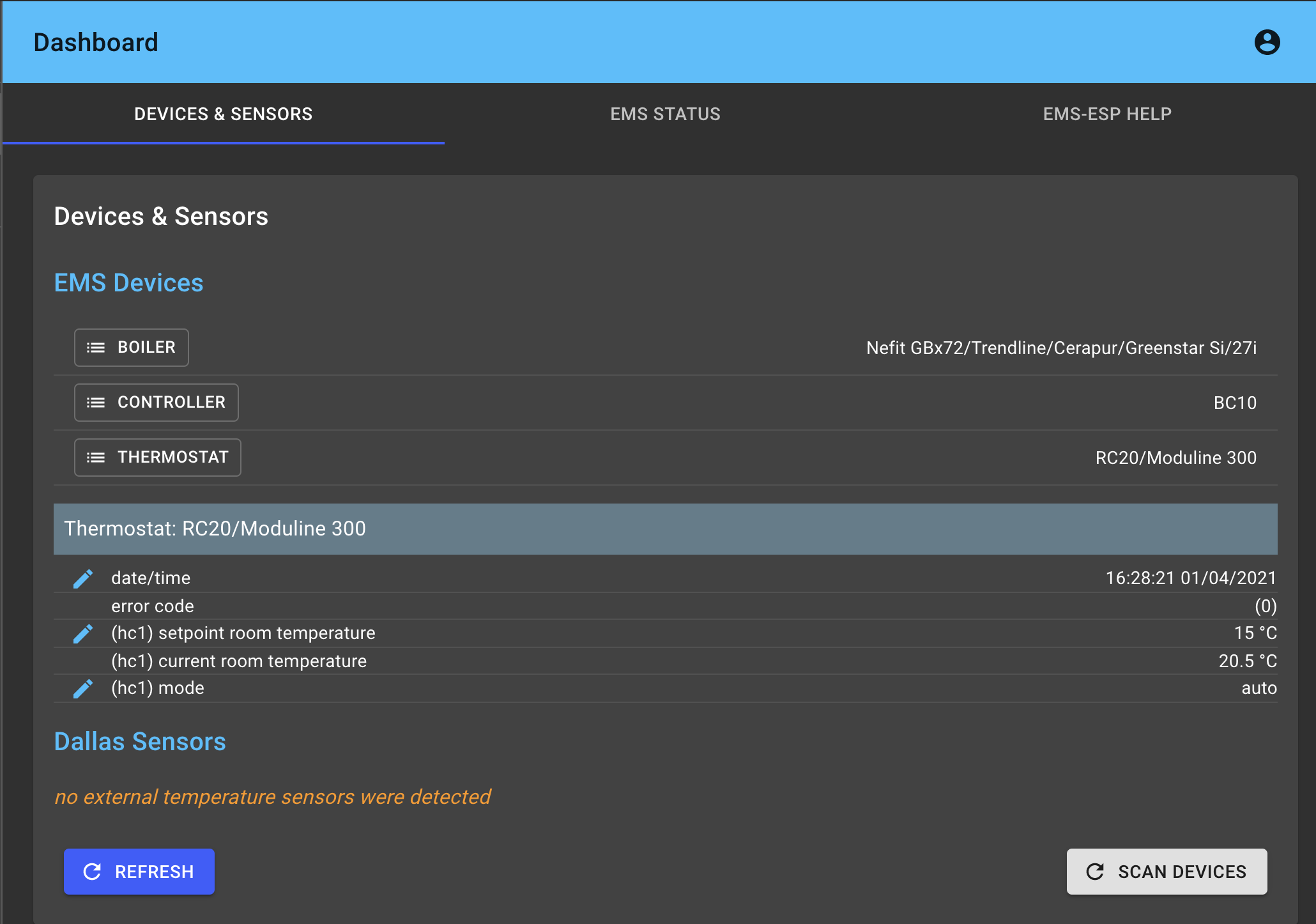Click the rescan icon on SCAN DEVICES button

point(1095,872)
